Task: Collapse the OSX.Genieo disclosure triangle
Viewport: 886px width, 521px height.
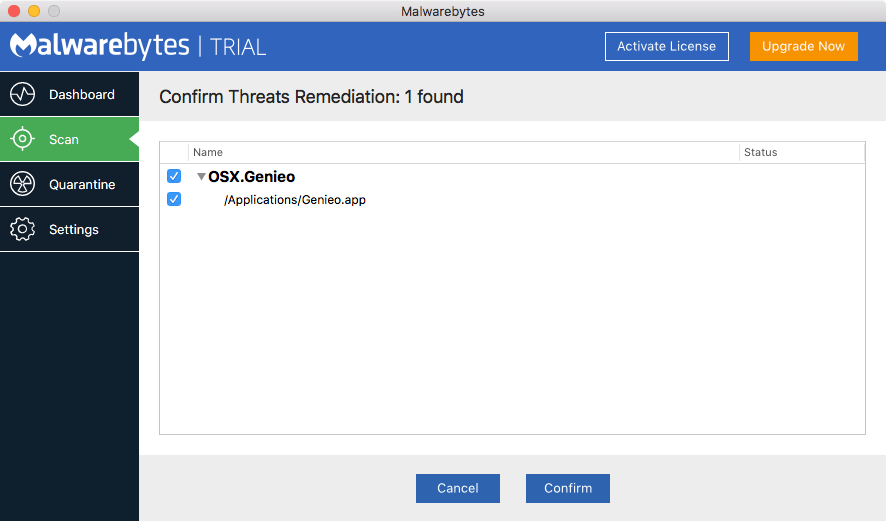Action: (201, 177)
